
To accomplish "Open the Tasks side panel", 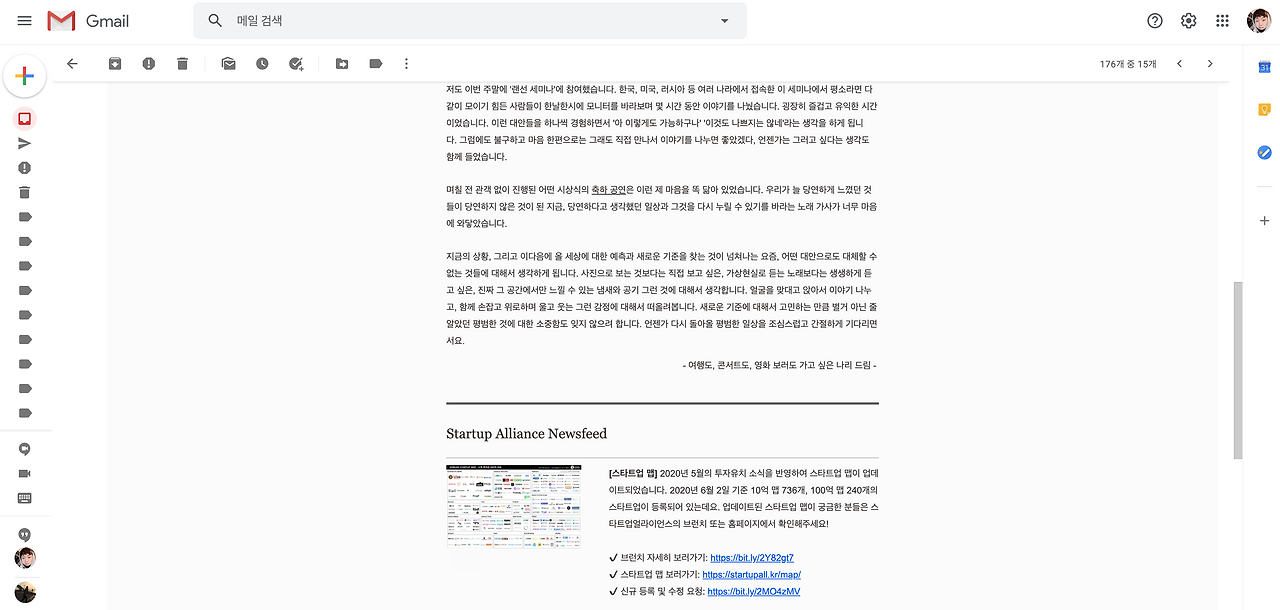I will 1264,152.
